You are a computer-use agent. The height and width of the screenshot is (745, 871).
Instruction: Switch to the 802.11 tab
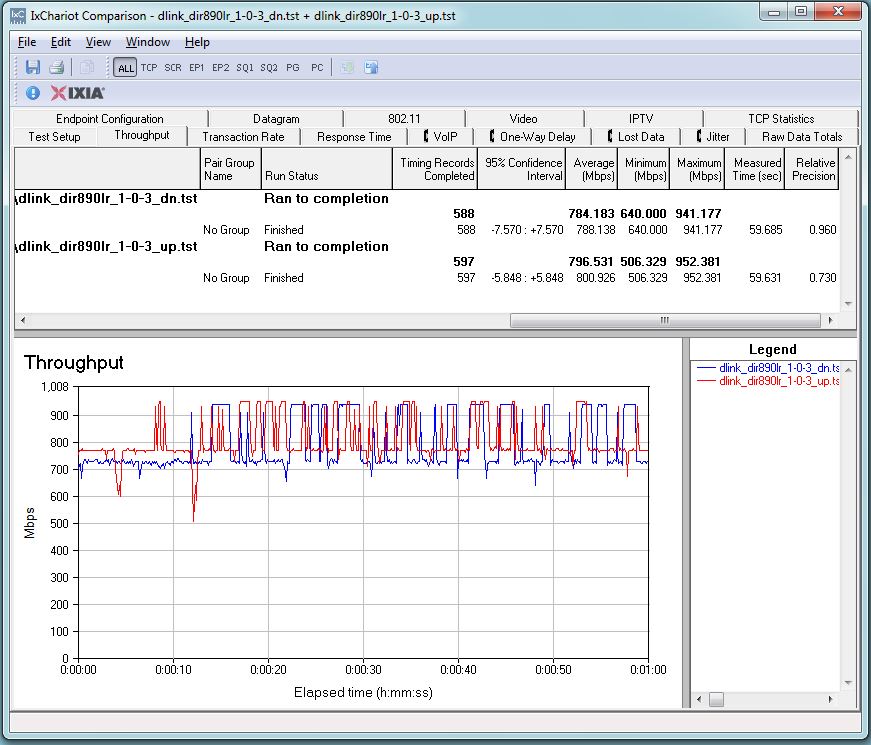coord(404,118)
